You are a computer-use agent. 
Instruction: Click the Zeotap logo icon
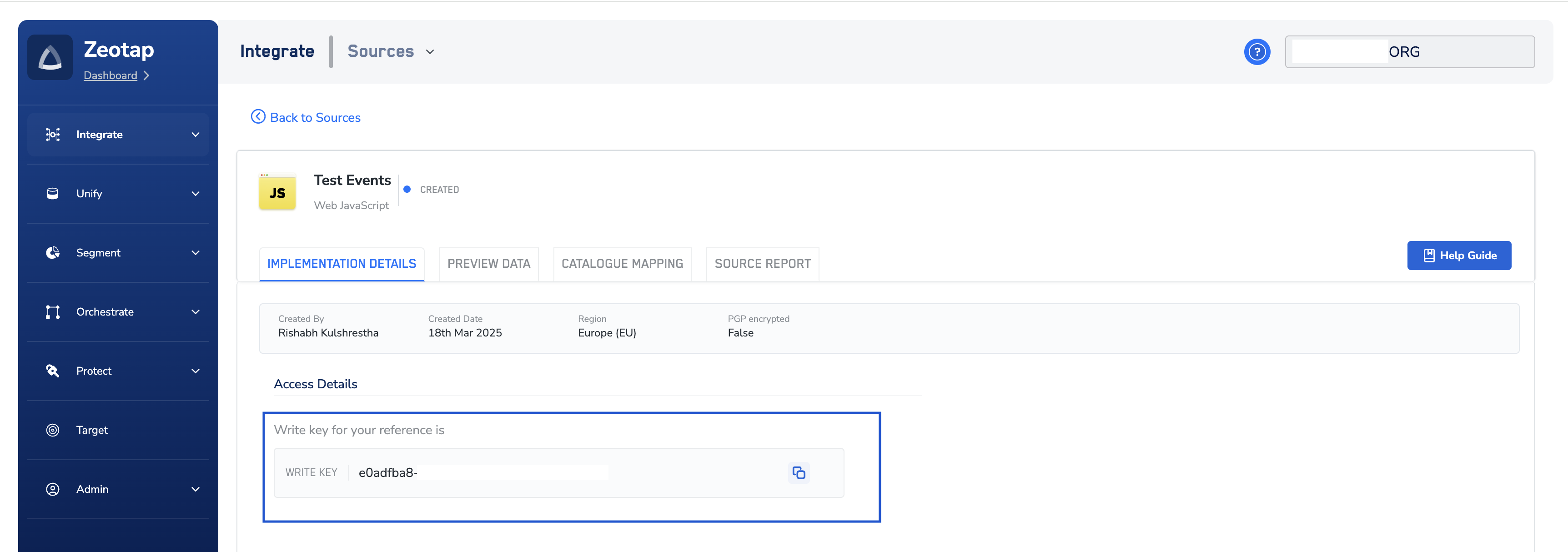(50, 58)
